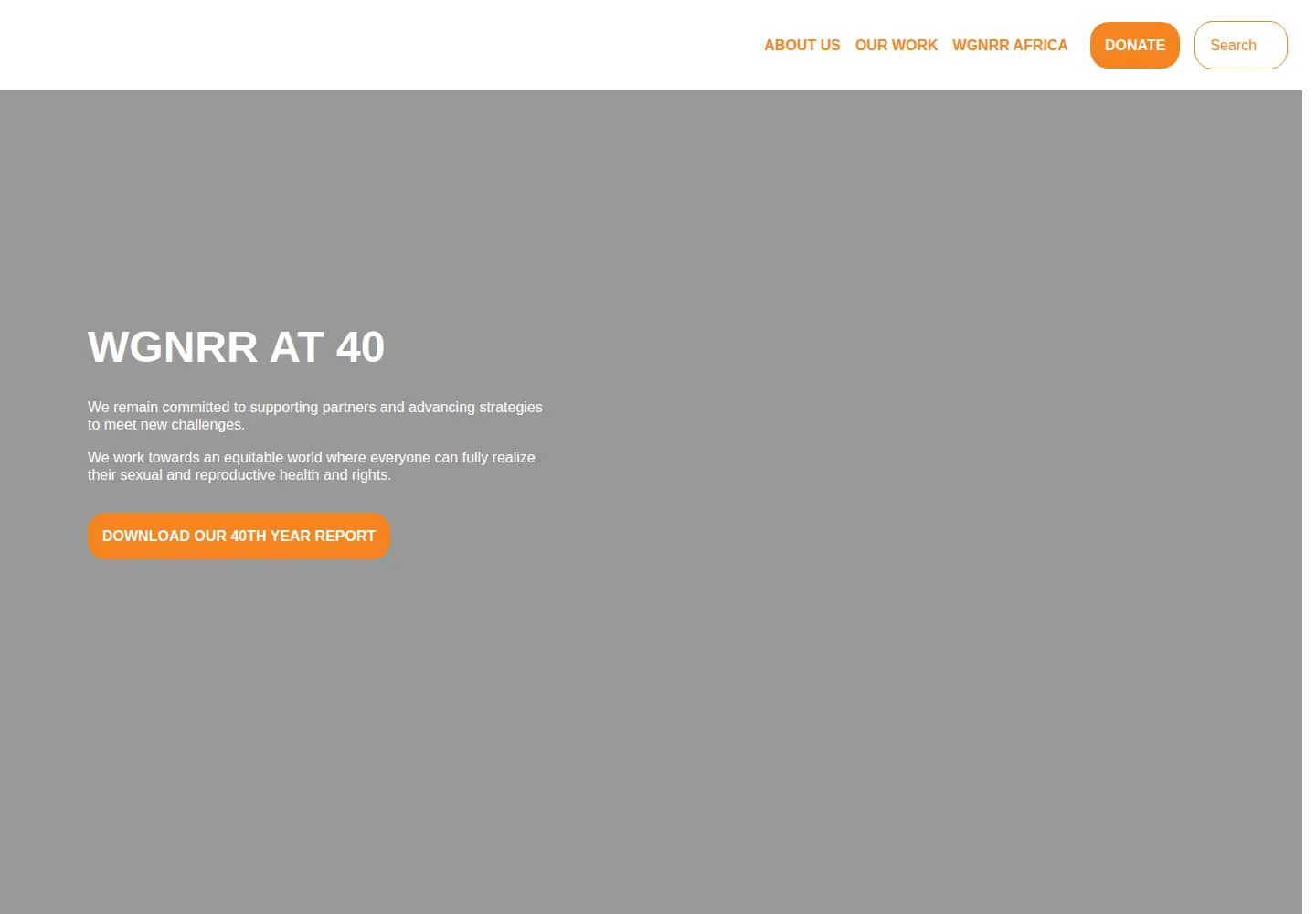Focus the Search input field
1316x914 pixels.
pos(1240,45)
